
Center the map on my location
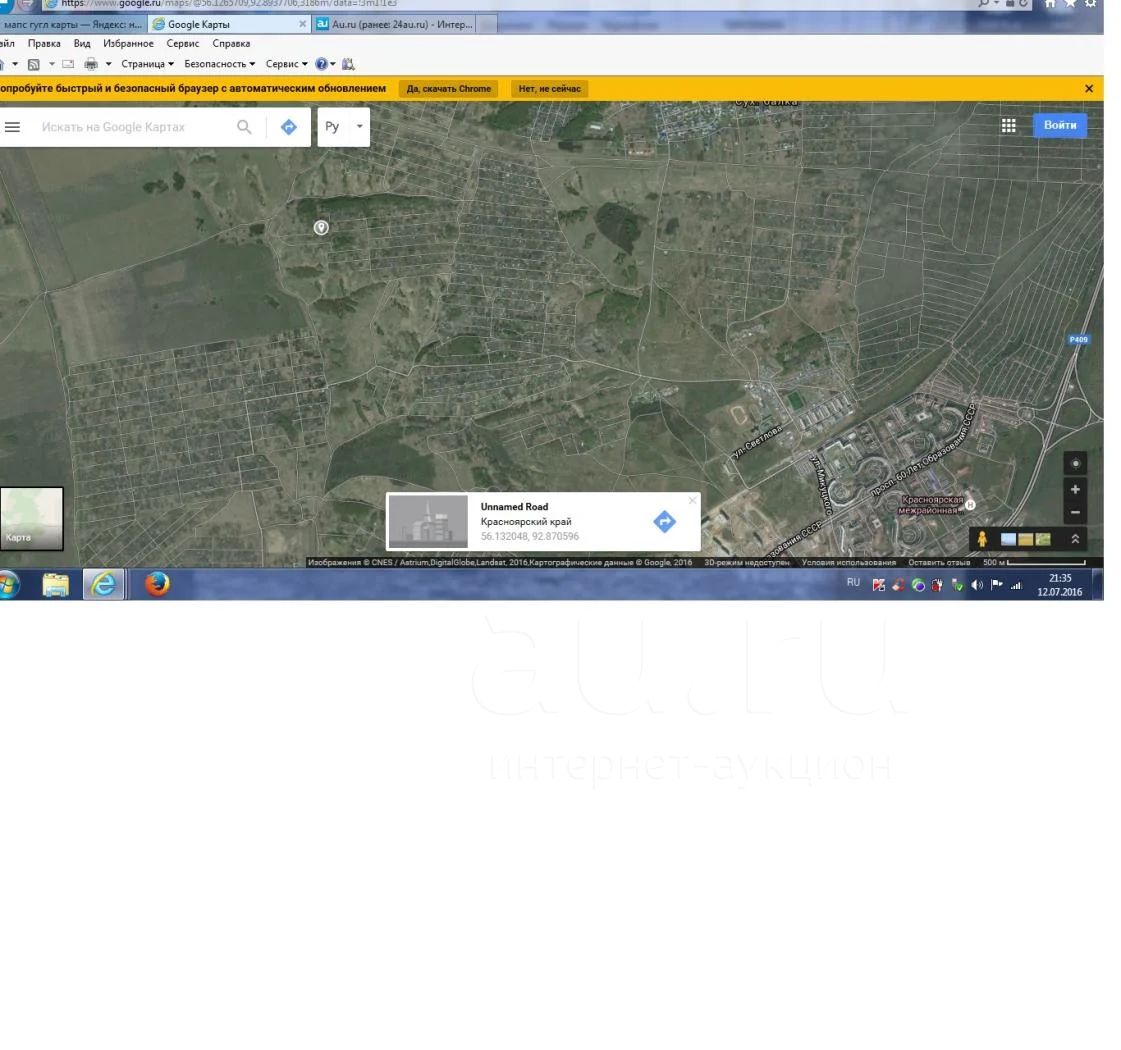click(1075, 463)
